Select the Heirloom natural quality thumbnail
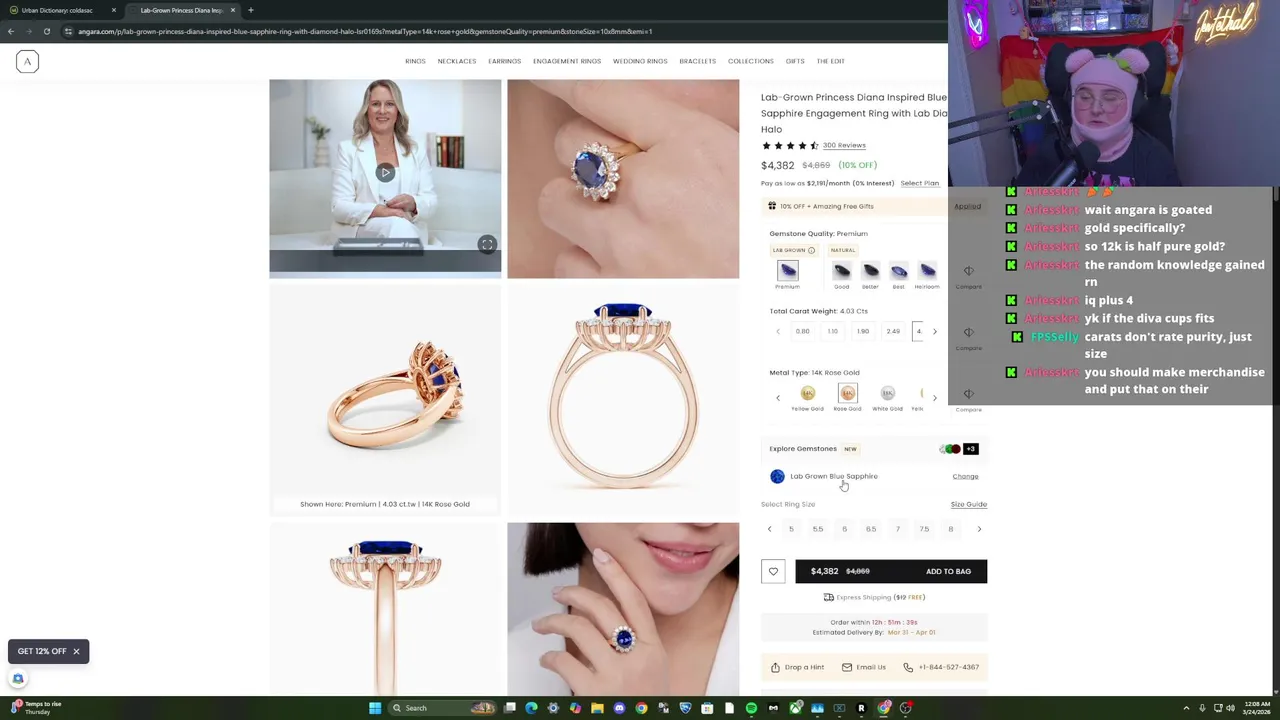The height and width of the screenshot is (720, 1280). [x=927, y=271]
